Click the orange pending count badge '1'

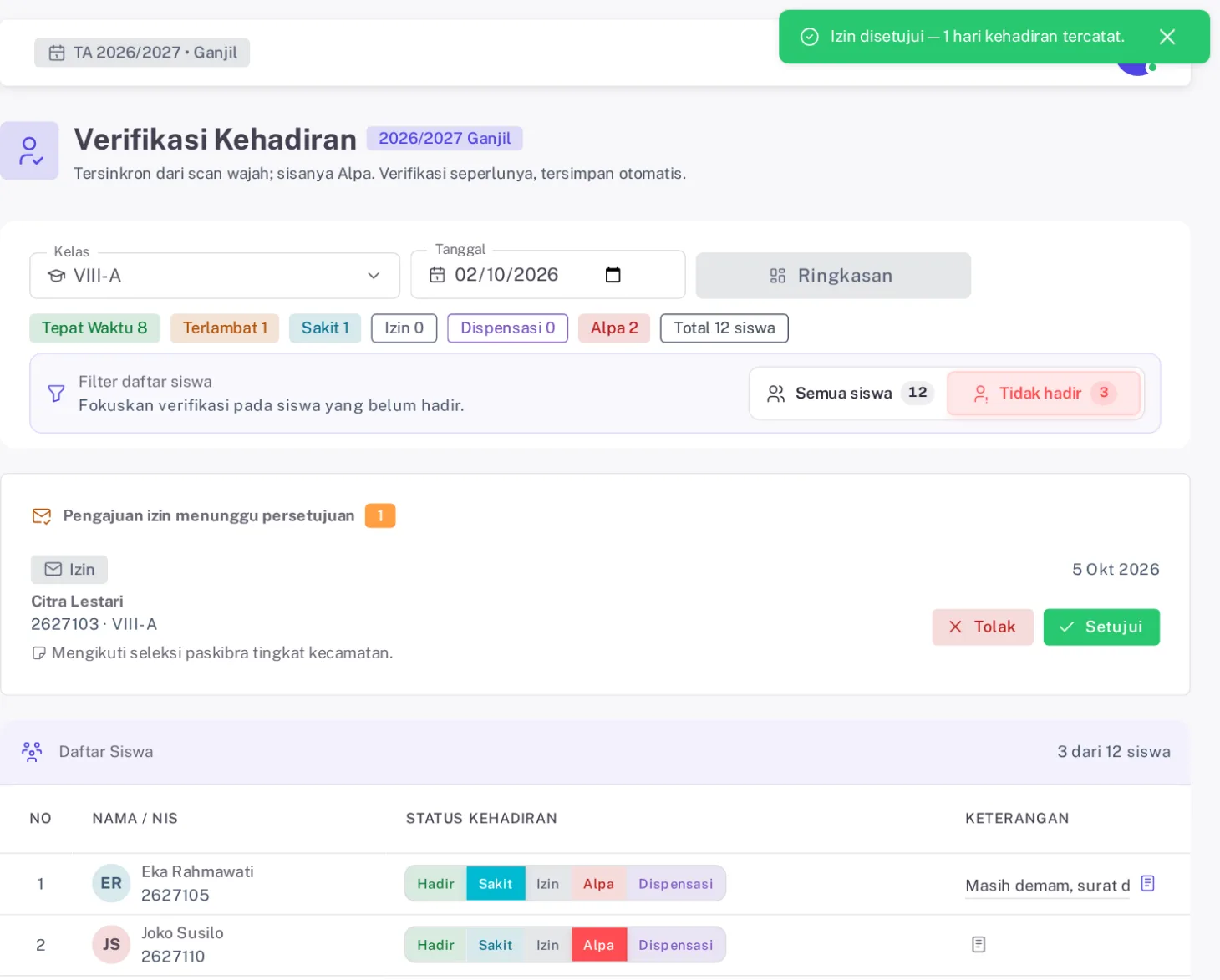point(380,516)
